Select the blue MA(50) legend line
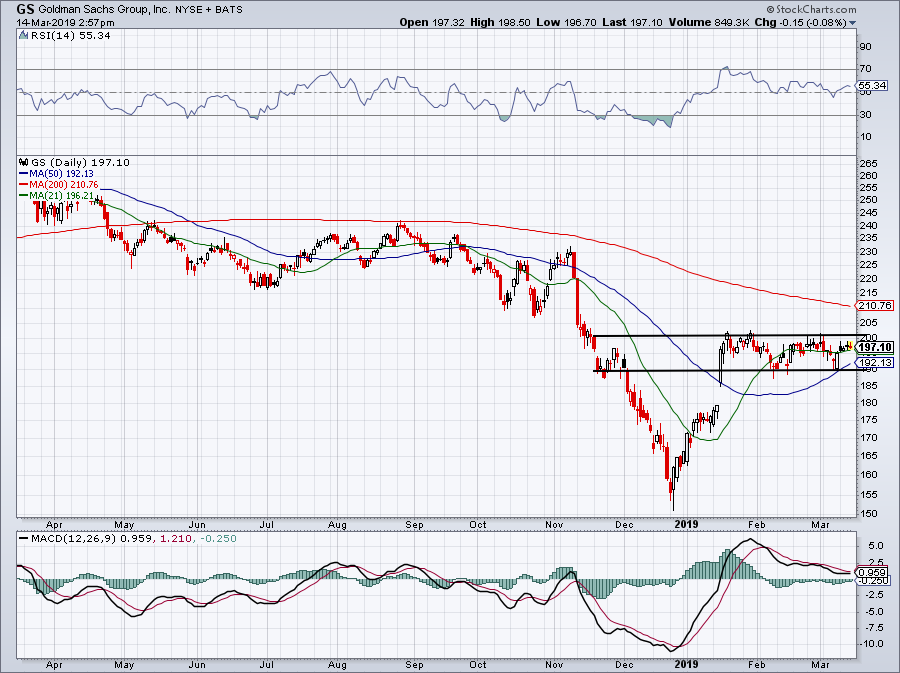Image resolution: width=900 pixels, height=673 pixels. 24,174
